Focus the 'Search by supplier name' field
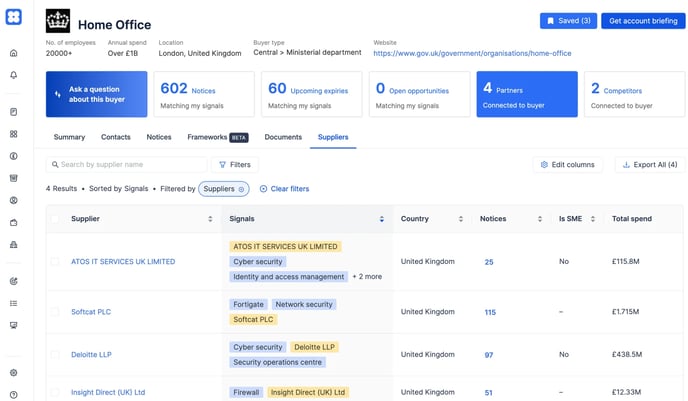 [x=126, y=165]
